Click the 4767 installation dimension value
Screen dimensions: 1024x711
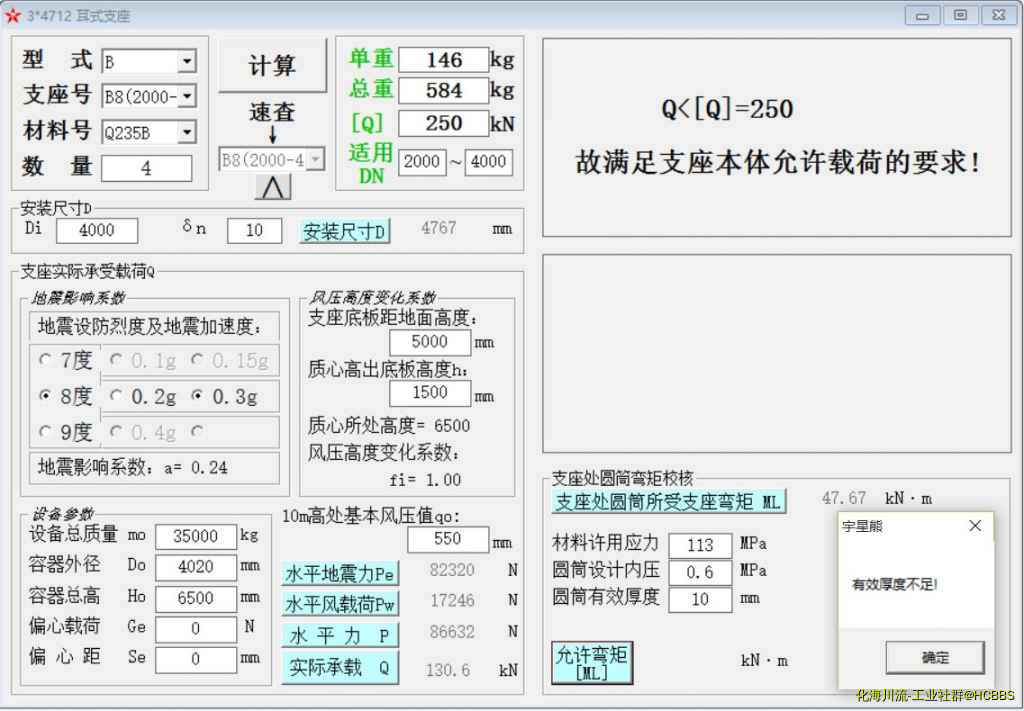(439, 228)
